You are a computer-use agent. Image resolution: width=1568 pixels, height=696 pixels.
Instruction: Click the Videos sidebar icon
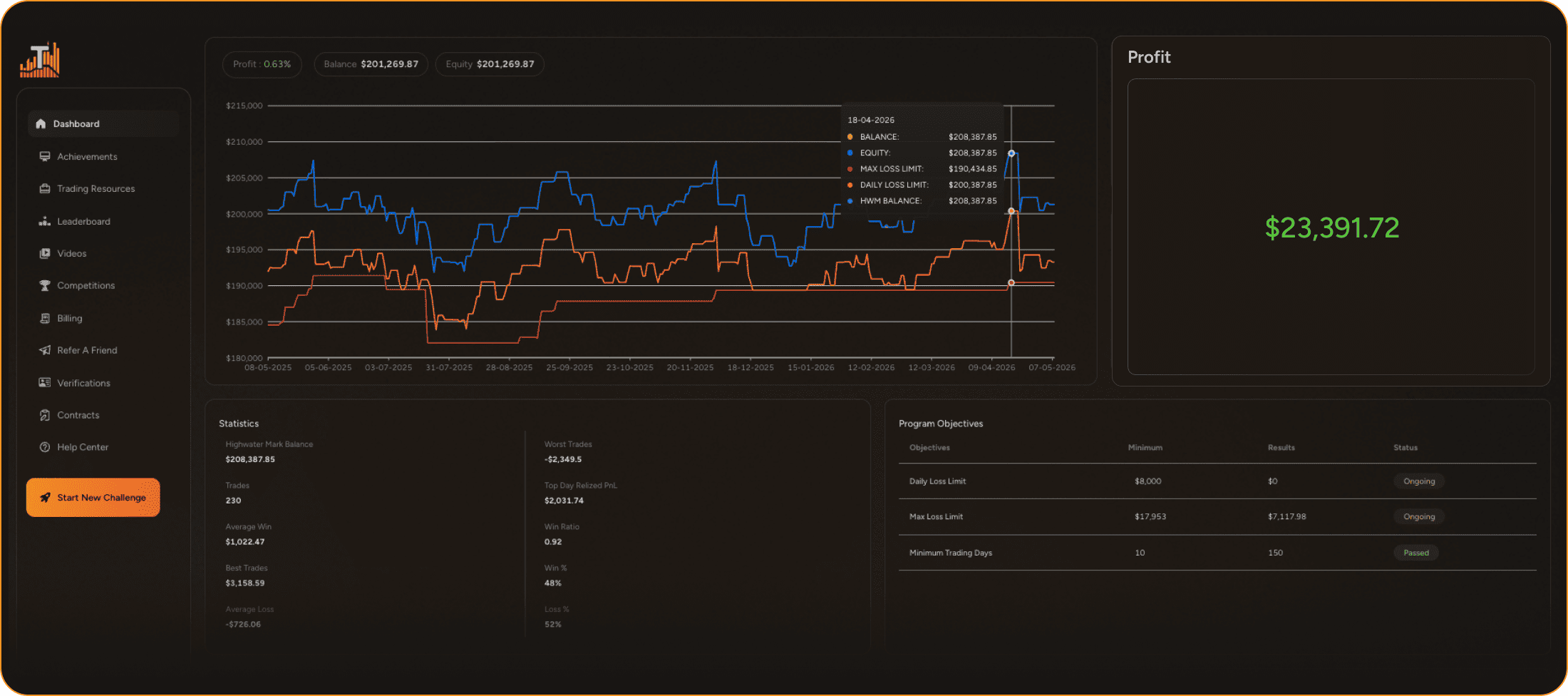[45, 253]
